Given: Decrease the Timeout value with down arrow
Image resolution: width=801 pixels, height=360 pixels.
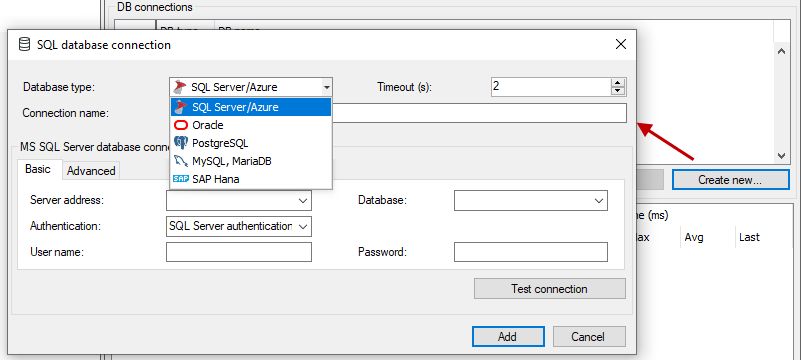Looking at the screenshot, I should (x=618, y=91).
